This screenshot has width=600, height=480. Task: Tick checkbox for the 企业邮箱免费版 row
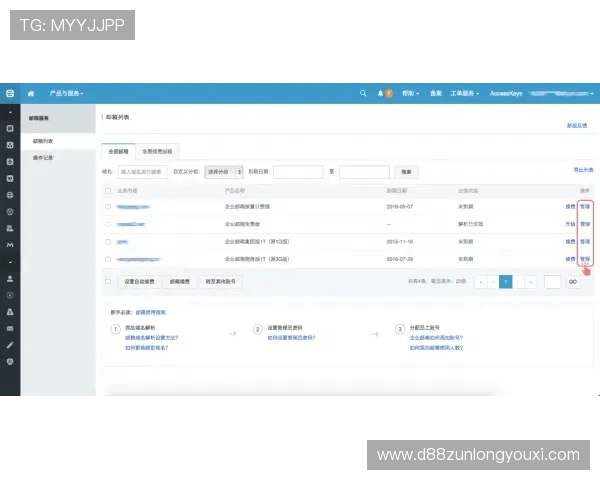coord(108,224)
